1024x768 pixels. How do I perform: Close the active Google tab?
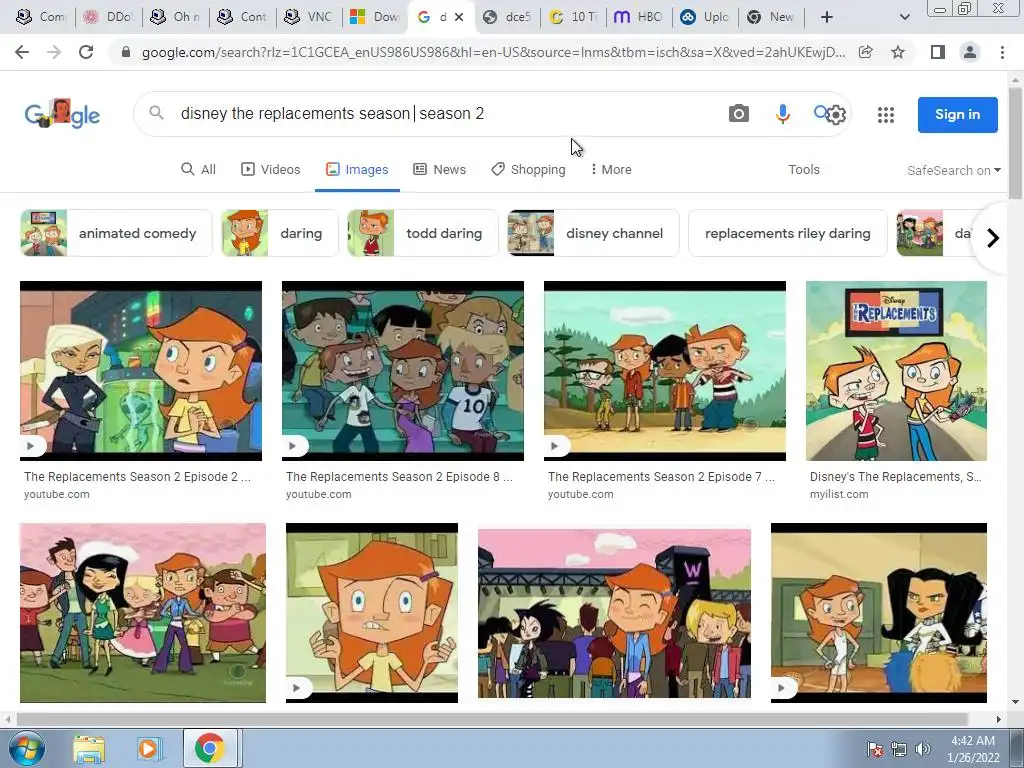[459, 17]
